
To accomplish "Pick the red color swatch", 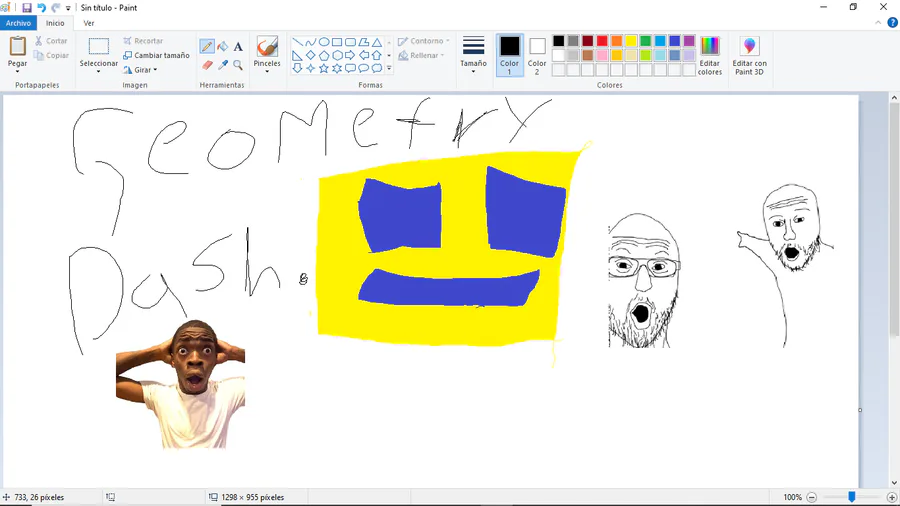I will click(602, 41).
